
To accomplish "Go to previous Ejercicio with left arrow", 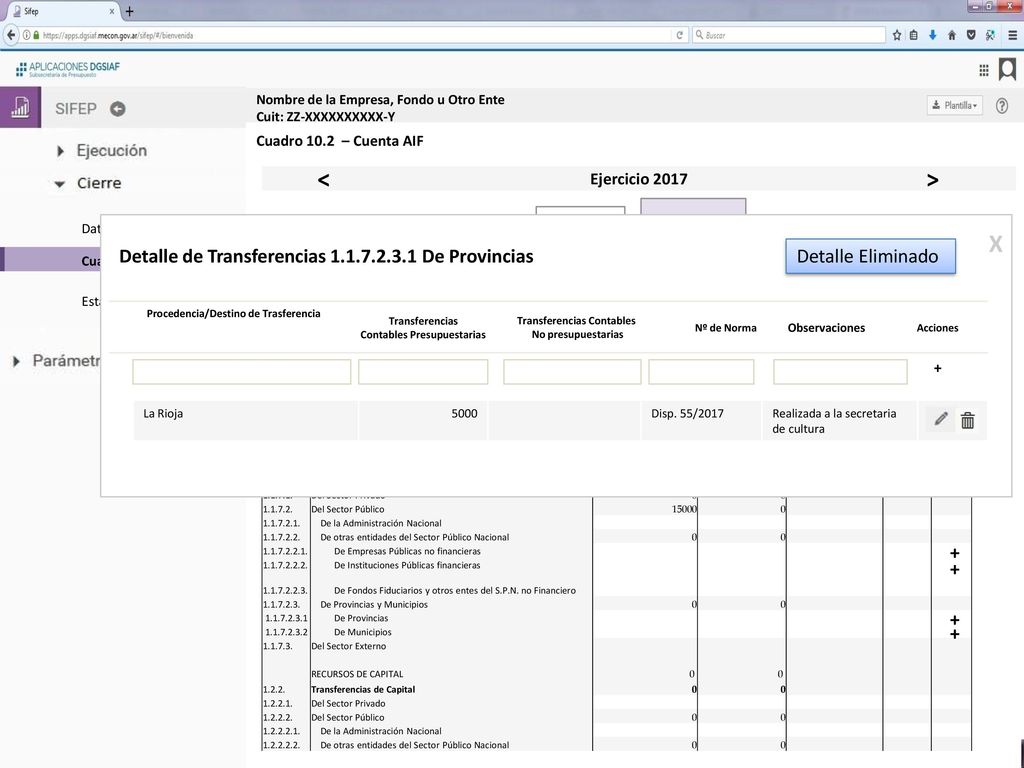I will point(323,180).
